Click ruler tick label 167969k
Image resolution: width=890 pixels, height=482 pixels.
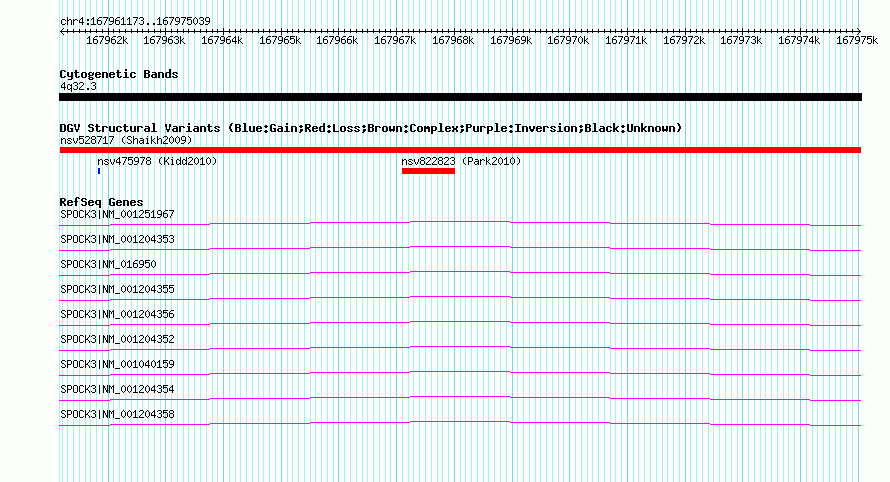click(511, 40)
